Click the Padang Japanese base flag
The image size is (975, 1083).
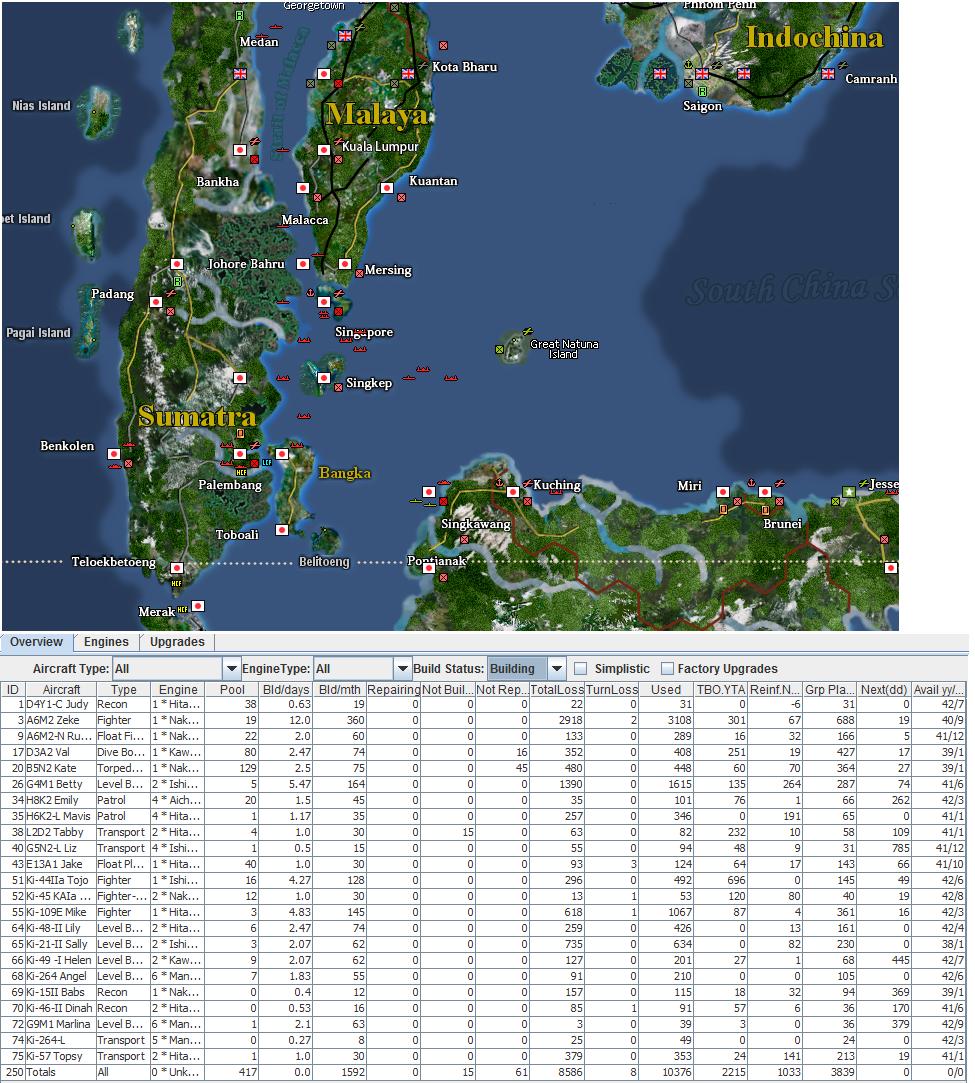(x=156, y=302)
